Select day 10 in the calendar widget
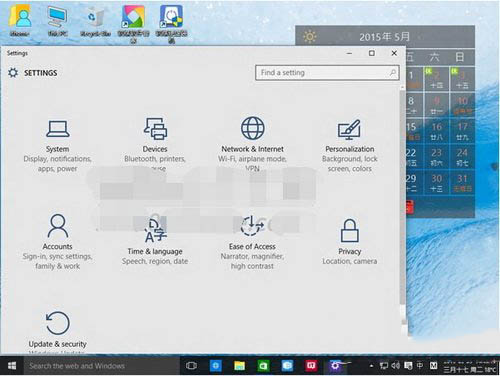Viewport: 500px width, 376px height. 462,105
